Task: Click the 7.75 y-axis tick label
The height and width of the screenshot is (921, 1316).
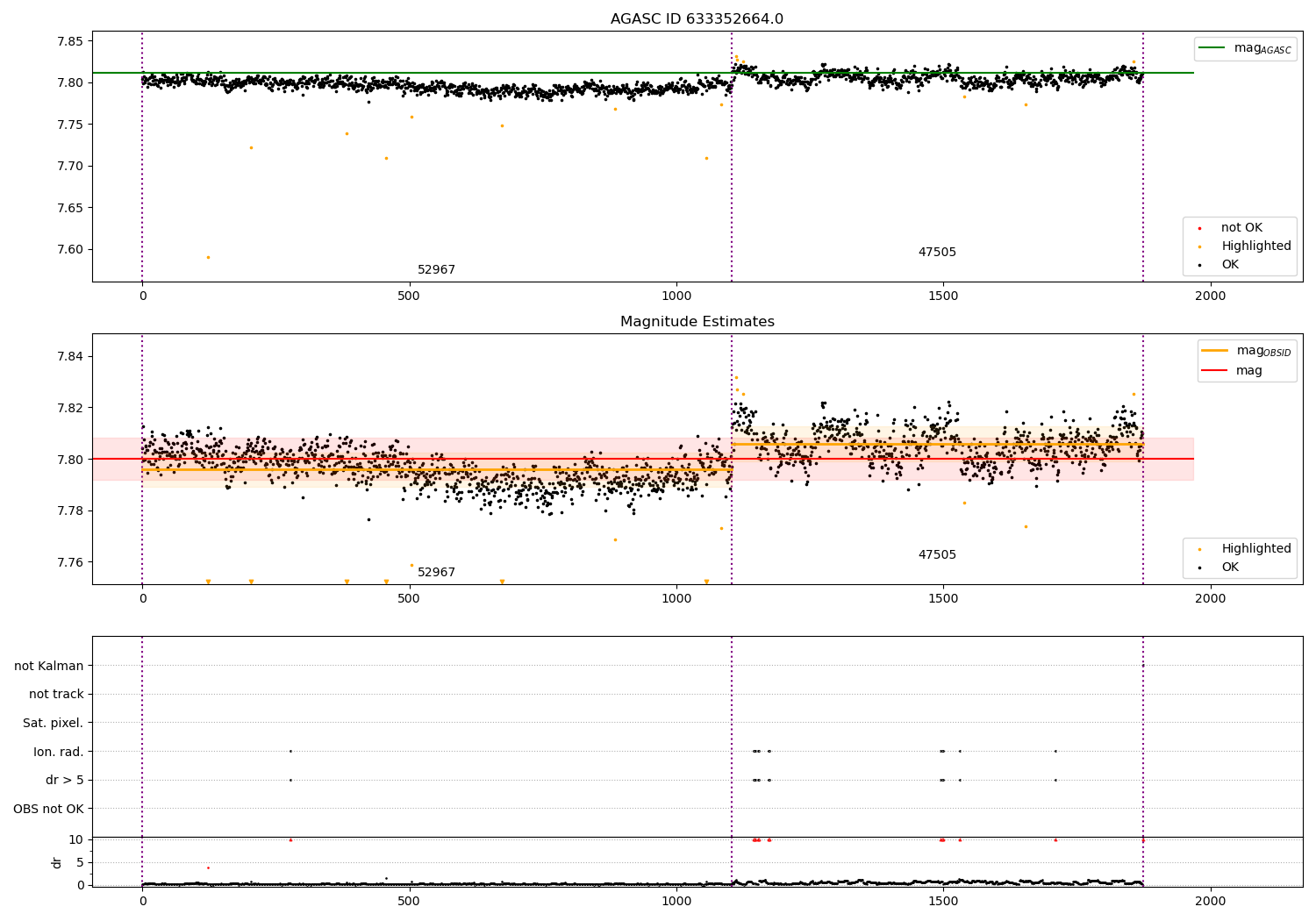Action: tap(69, 125)
